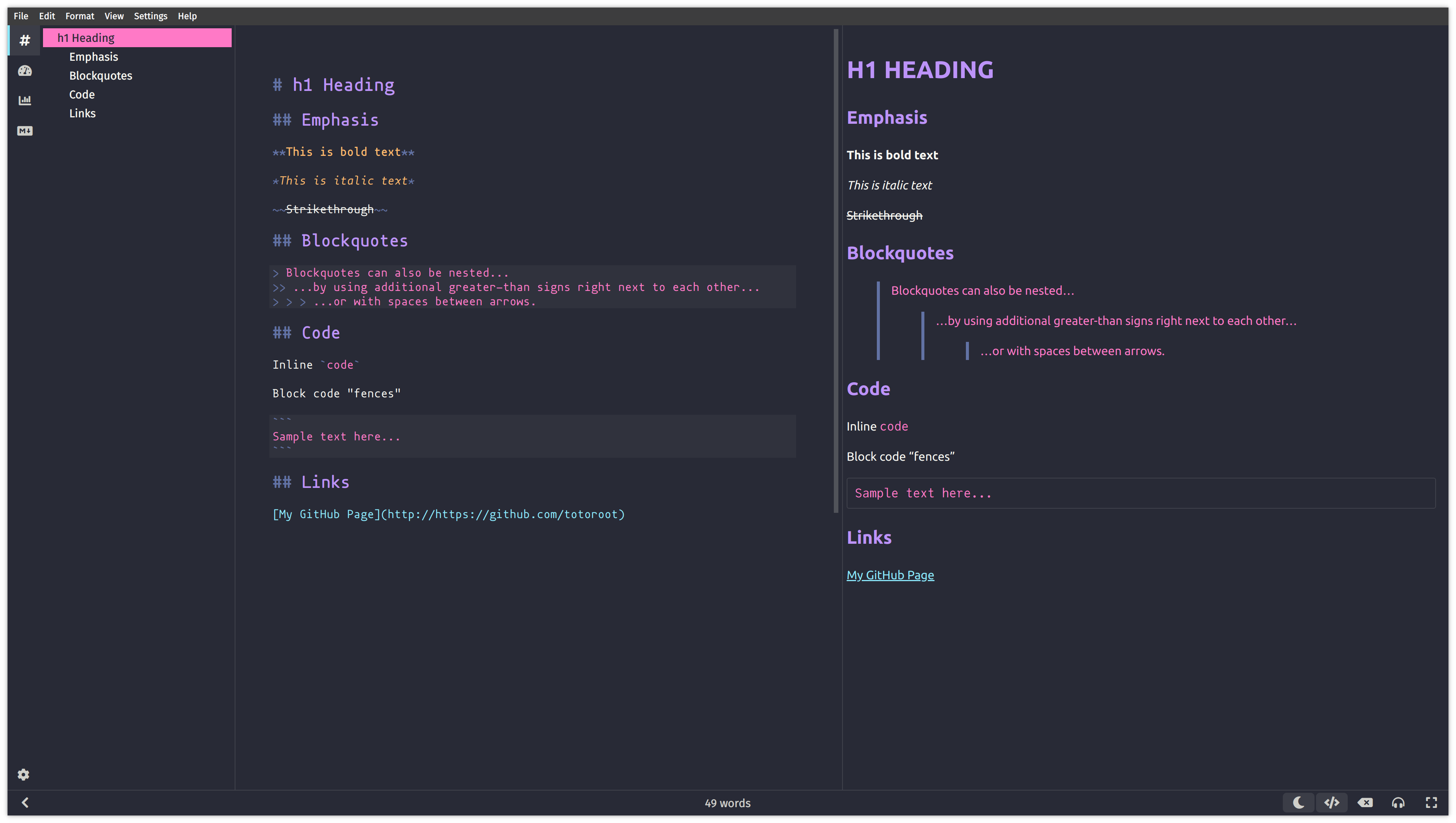1456x823 pixels.
Task: Click the 49 words counter
Action: coord(727,803)
